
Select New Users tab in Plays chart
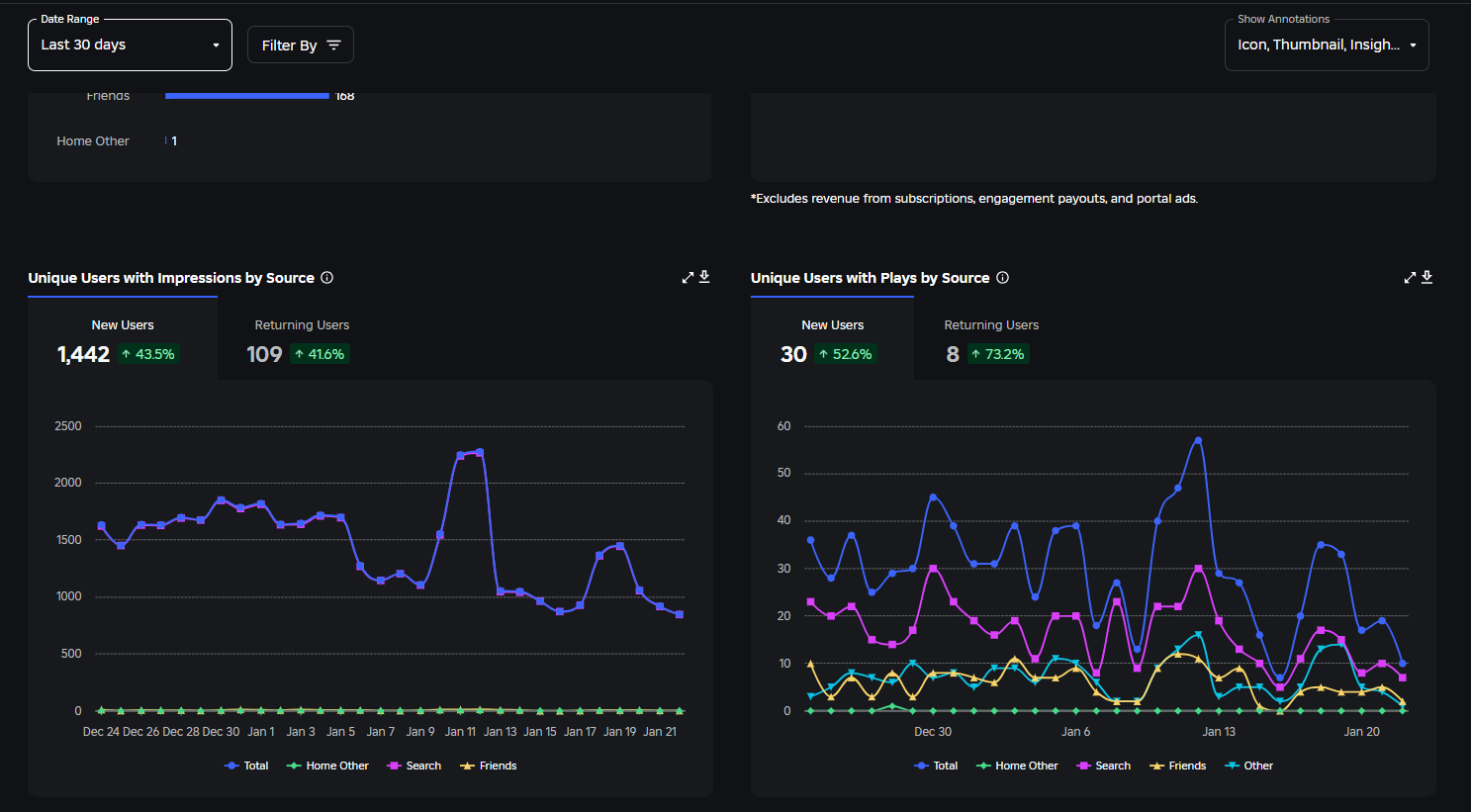[x=832, y=339]
